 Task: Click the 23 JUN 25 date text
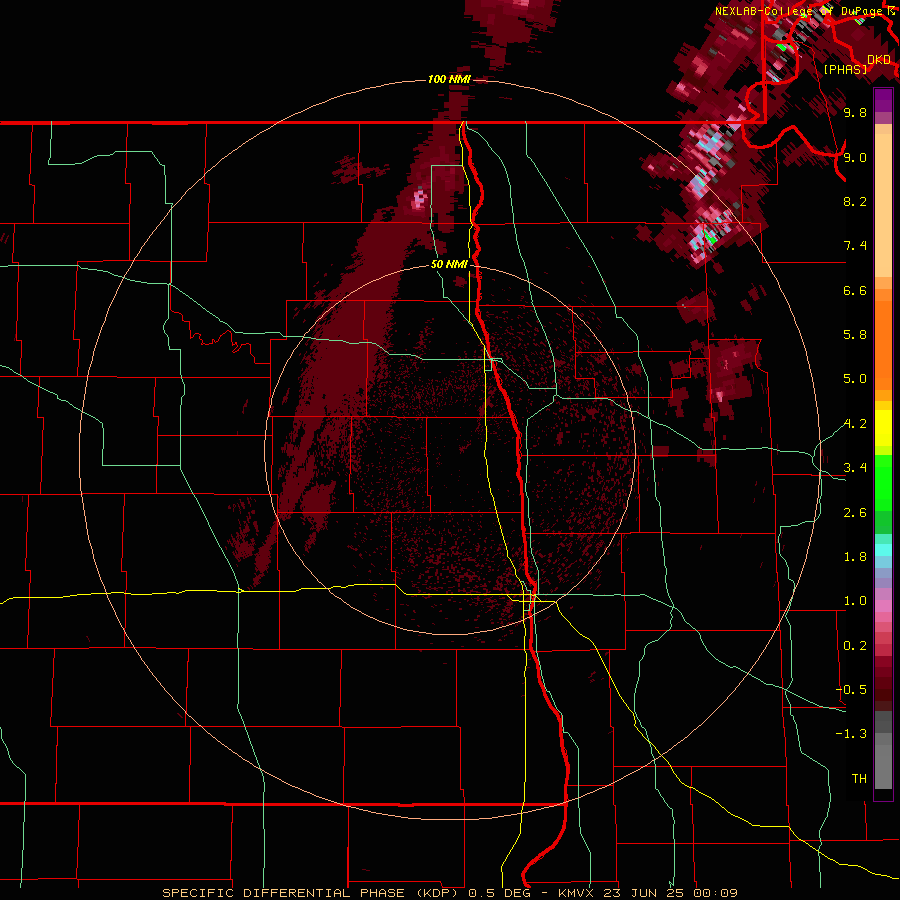pos(642,893)
